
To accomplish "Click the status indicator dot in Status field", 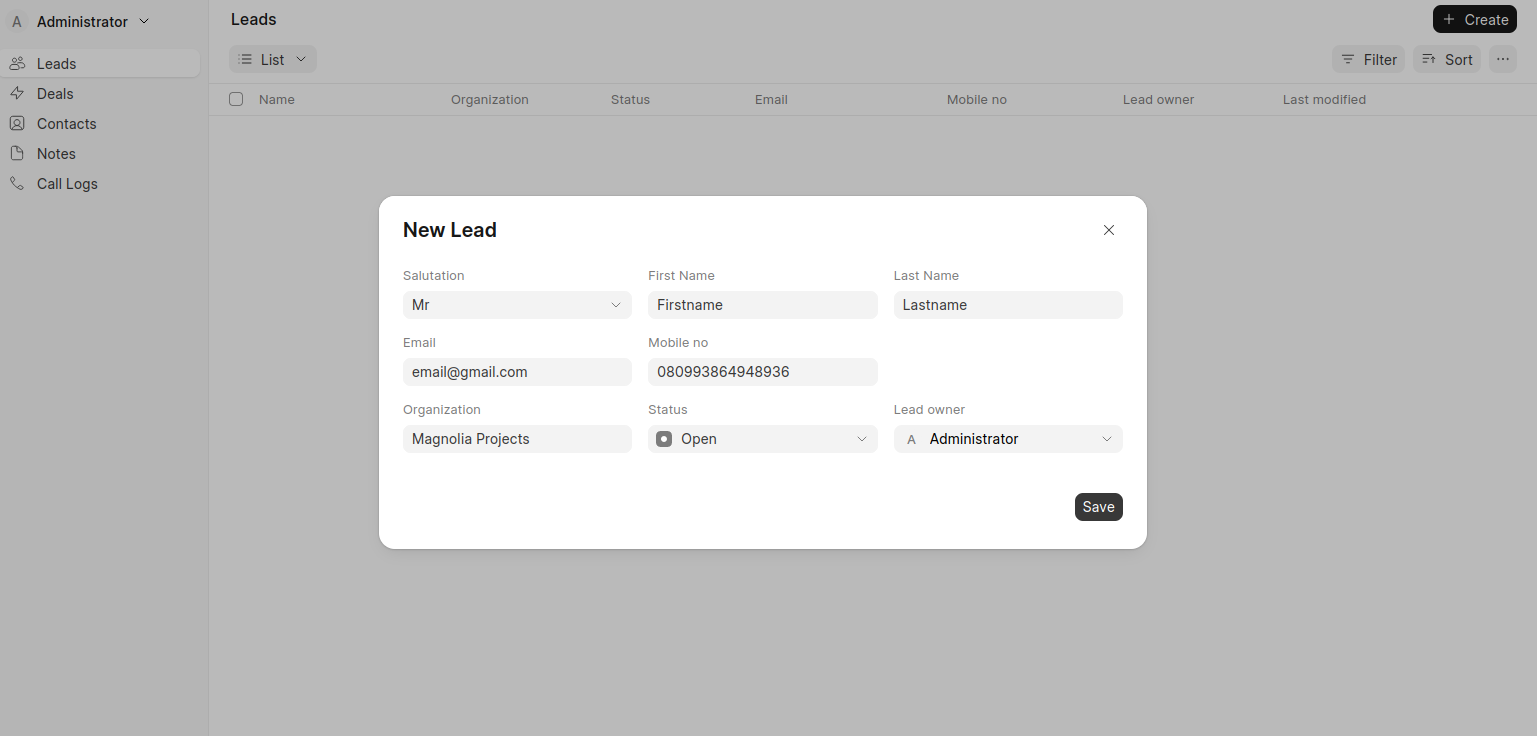I will pos(663,438).
